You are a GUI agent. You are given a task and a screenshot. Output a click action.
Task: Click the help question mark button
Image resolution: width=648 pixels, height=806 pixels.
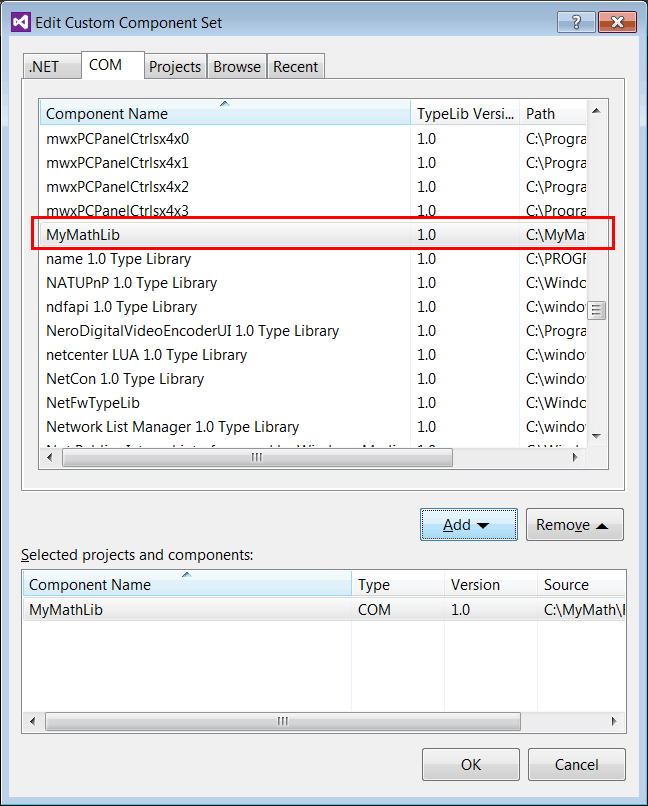pos(576,22)
